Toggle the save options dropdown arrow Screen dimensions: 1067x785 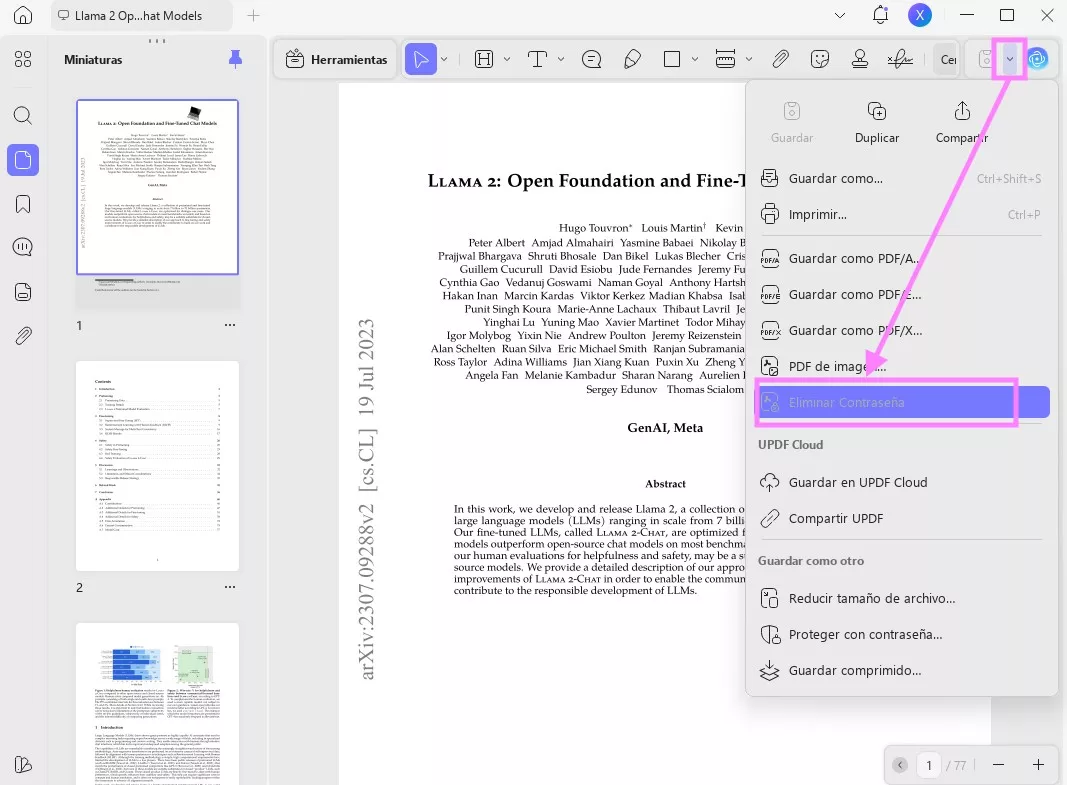(x=1010, y=59)
